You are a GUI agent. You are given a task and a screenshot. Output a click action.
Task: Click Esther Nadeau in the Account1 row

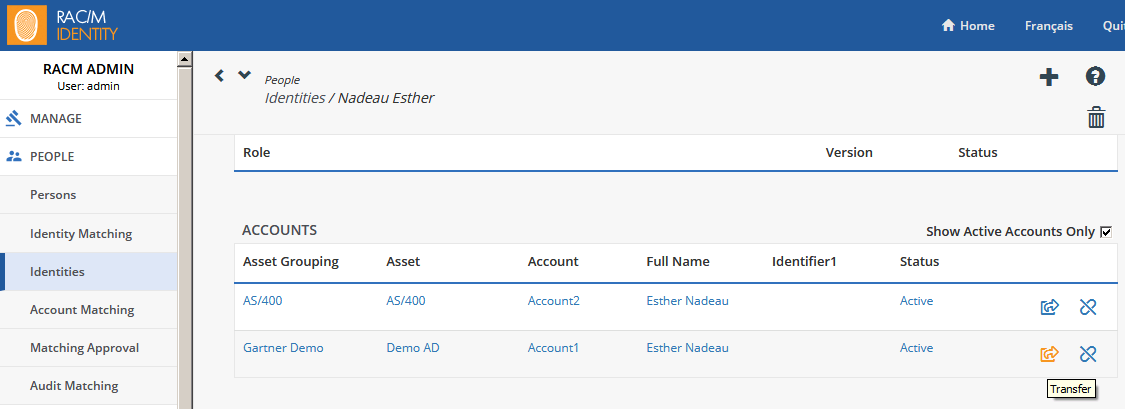[687, 348]
